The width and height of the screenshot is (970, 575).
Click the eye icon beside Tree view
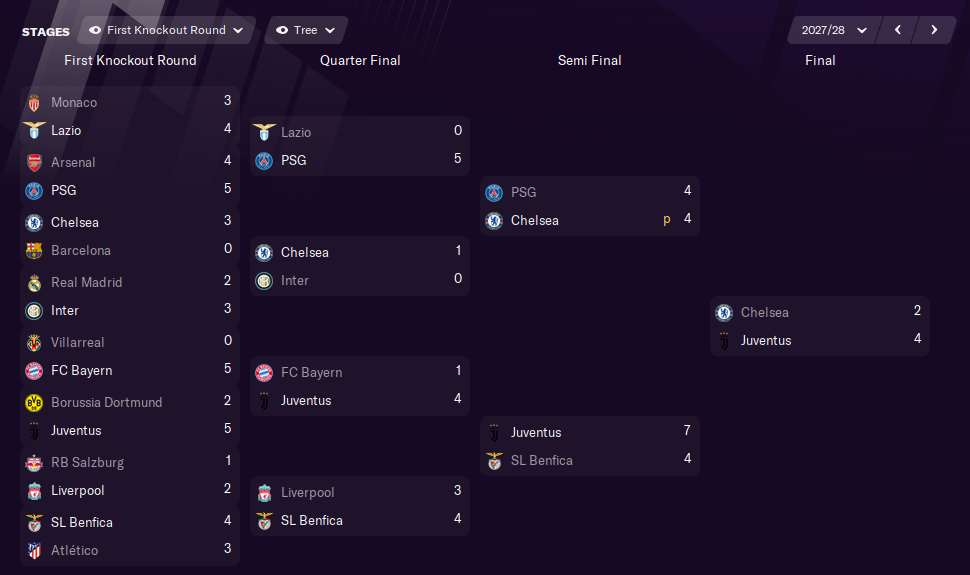point(282,30)
